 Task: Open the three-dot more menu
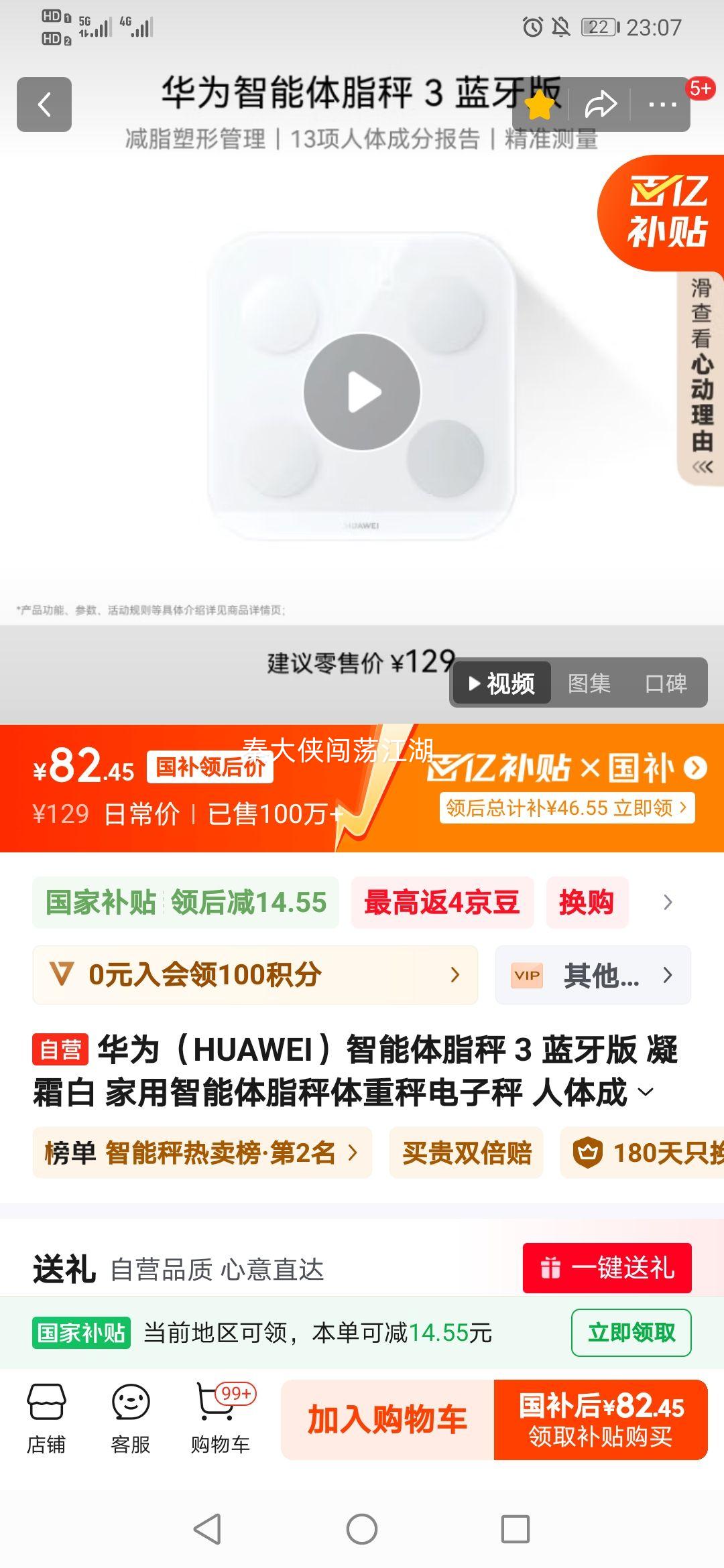(662, 105)
